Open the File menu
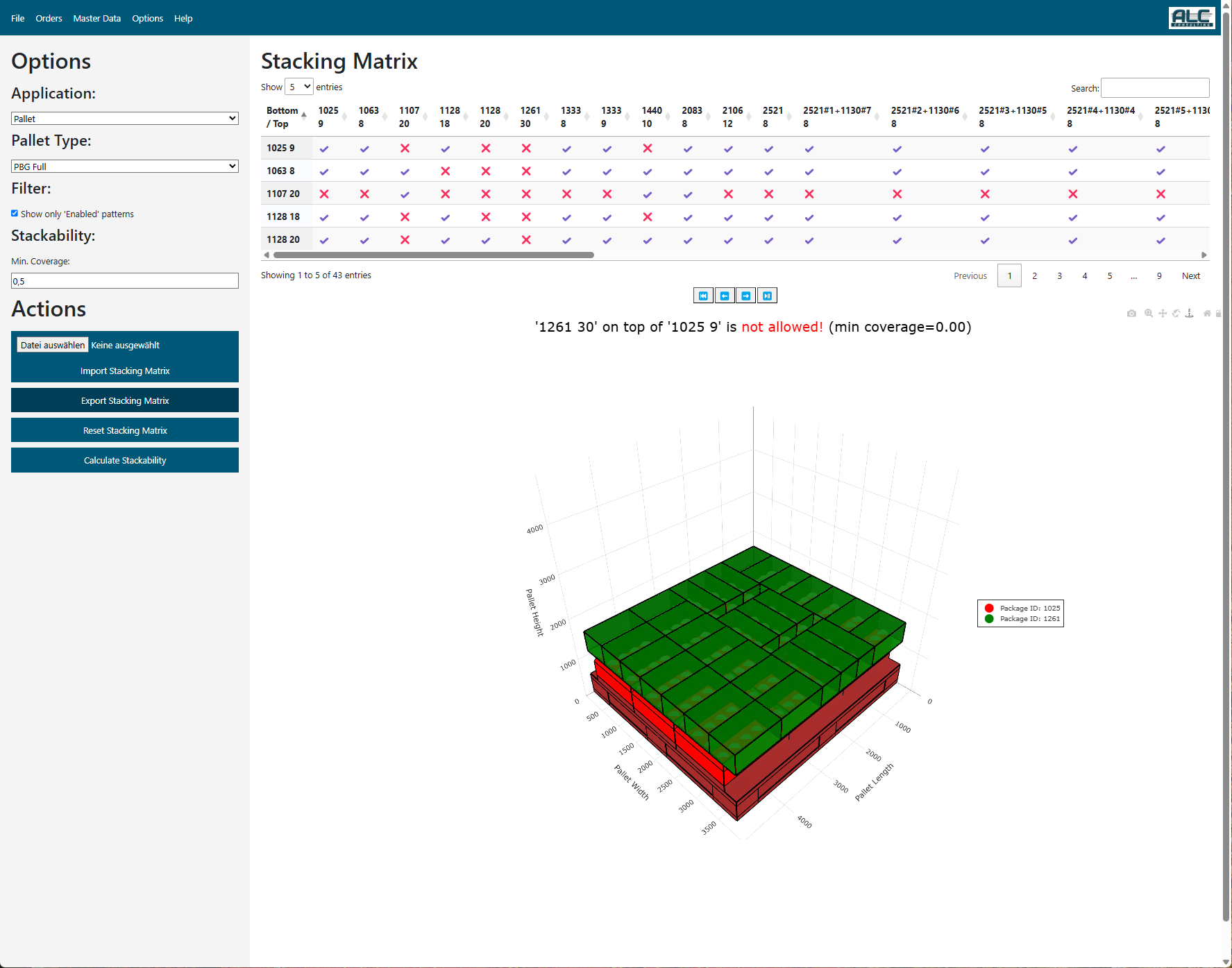 pyautogui.click(x=18, y=18)
